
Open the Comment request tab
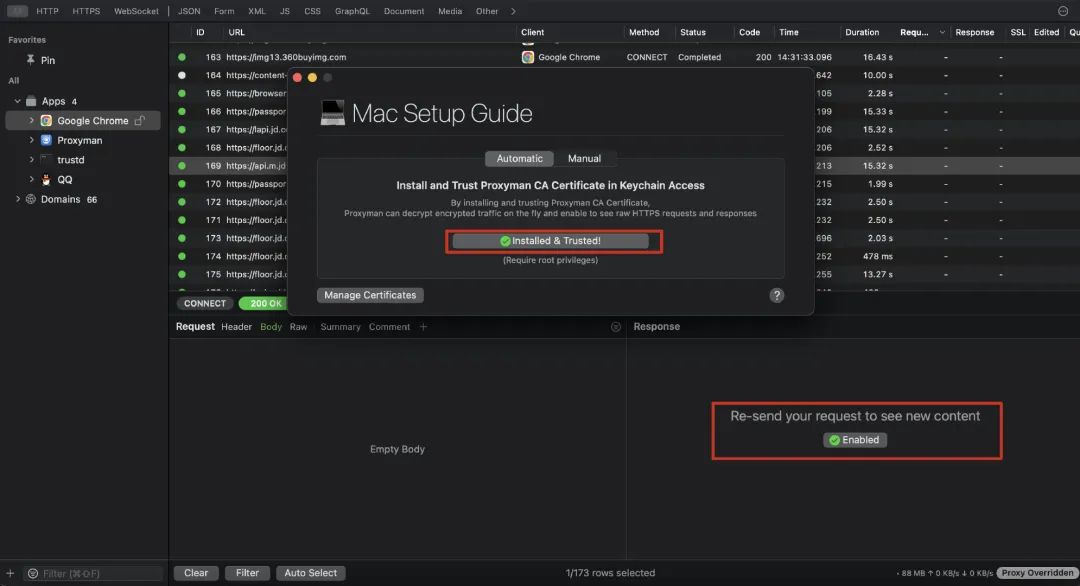point(389,327)
